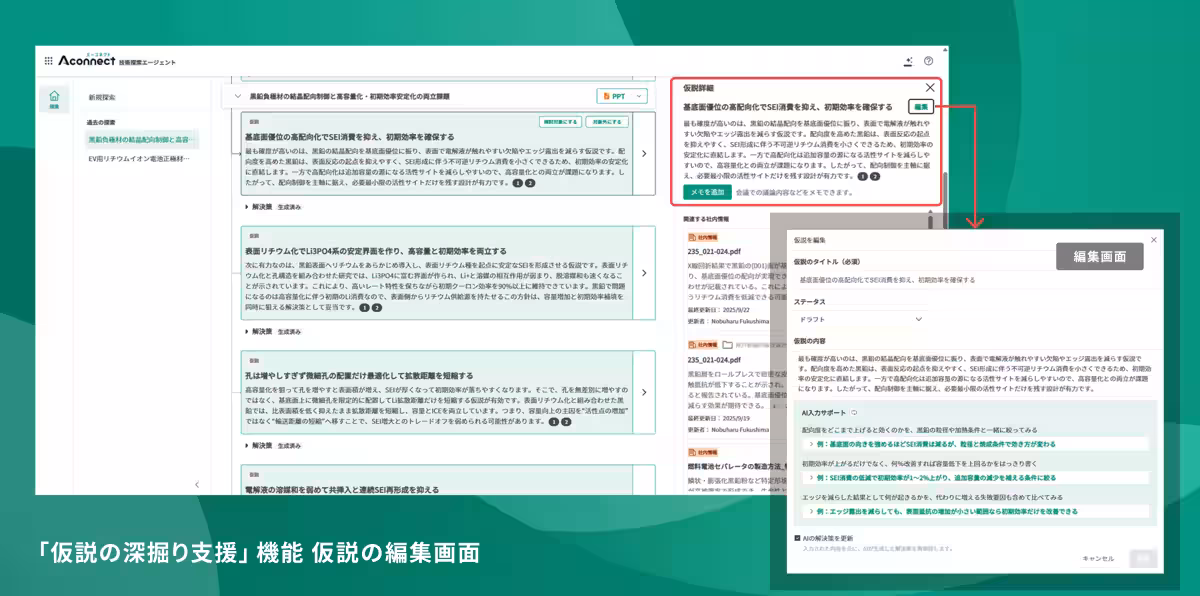This screenshot has width=1200, height=596.
Task: Click the 編集 button in 仮説詳細
Action: coord(920,106)
